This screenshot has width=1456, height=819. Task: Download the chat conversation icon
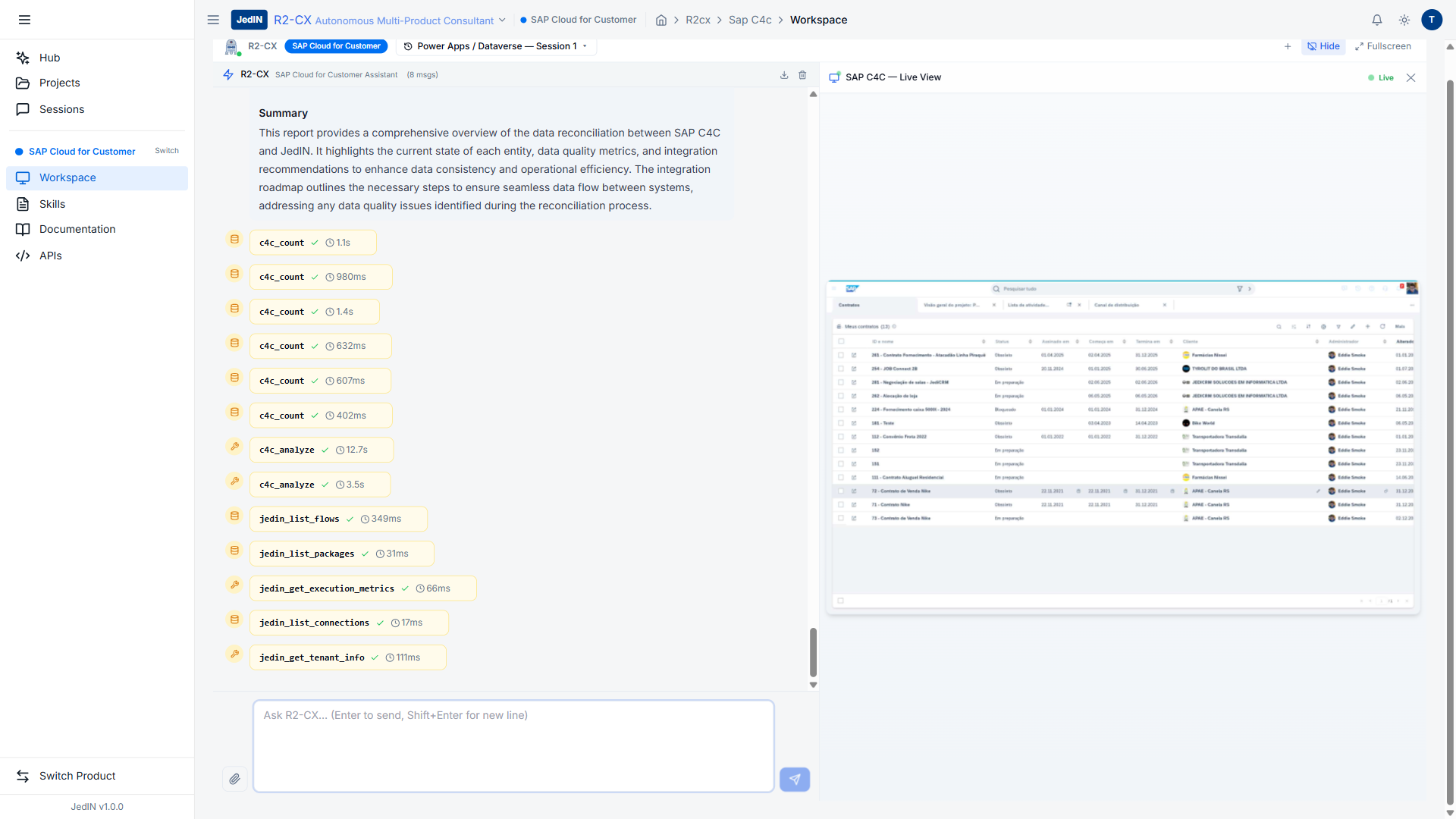click(x=784, y=75)
